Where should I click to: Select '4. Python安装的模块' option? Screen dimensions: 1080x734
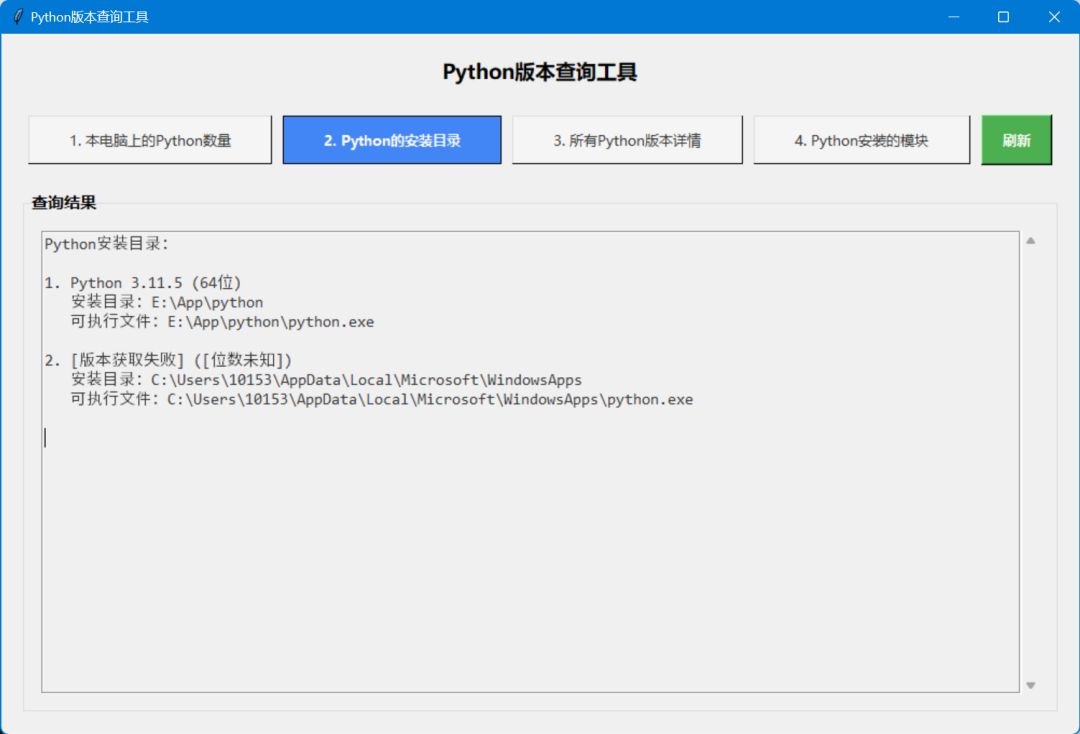coord(861,140)
